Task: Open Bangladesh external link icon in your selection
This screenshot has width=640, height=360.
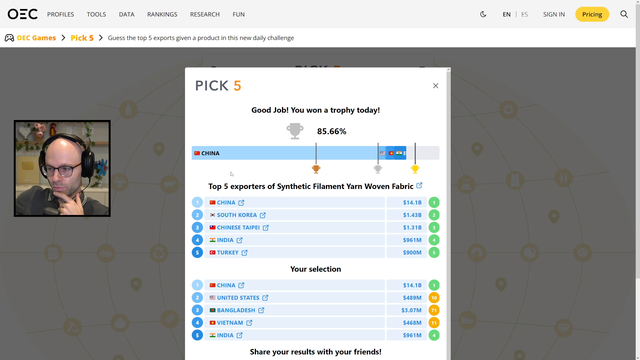Action: click(x=261, y=310)
